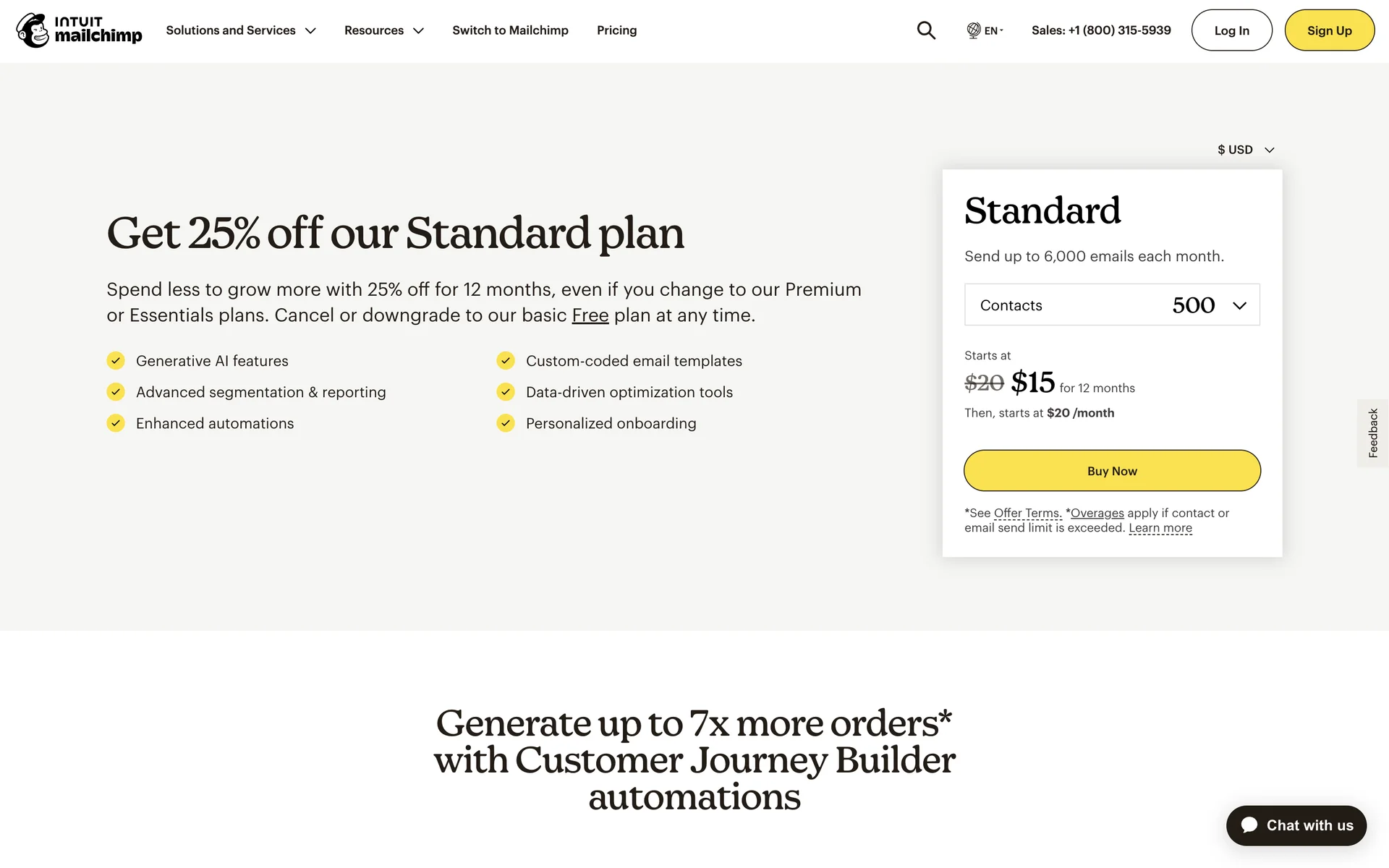Go to the Pricing page
The height and width of the screenshot is (868, 1389).
coord(616,30)
